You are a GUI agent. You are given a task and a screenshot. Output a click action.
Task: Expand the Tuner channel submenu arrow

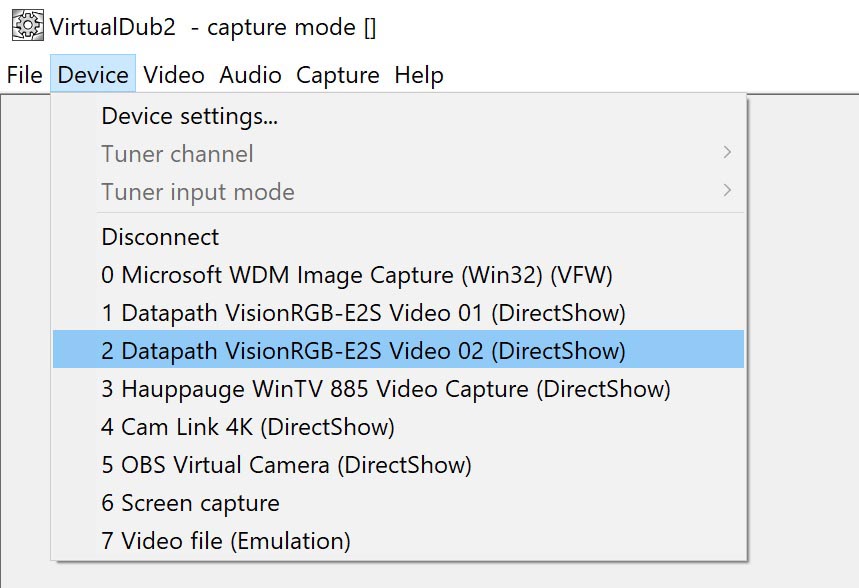[727, 152]
